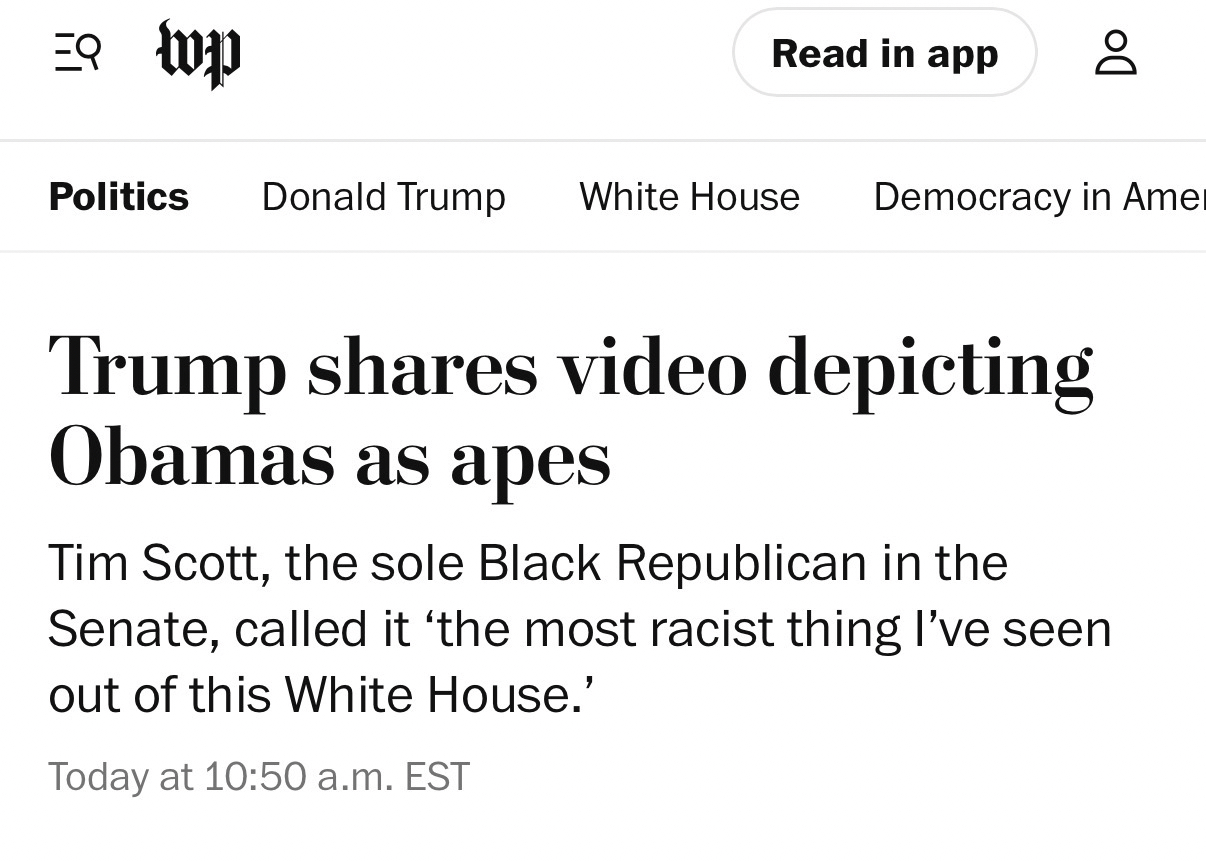Open the user account profile icon

click(1115, 53)
